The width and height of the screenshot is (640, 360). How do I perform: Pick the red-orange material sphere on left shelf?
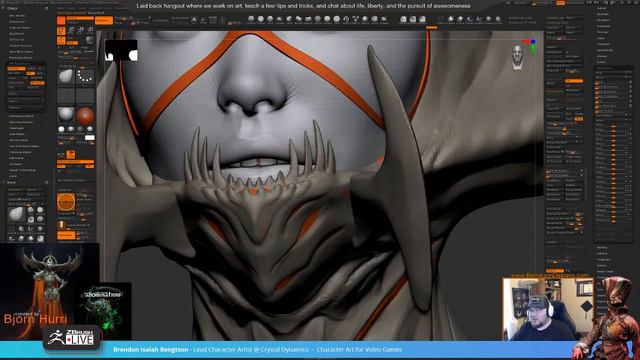pyautogui.click(x=85, y=116)
